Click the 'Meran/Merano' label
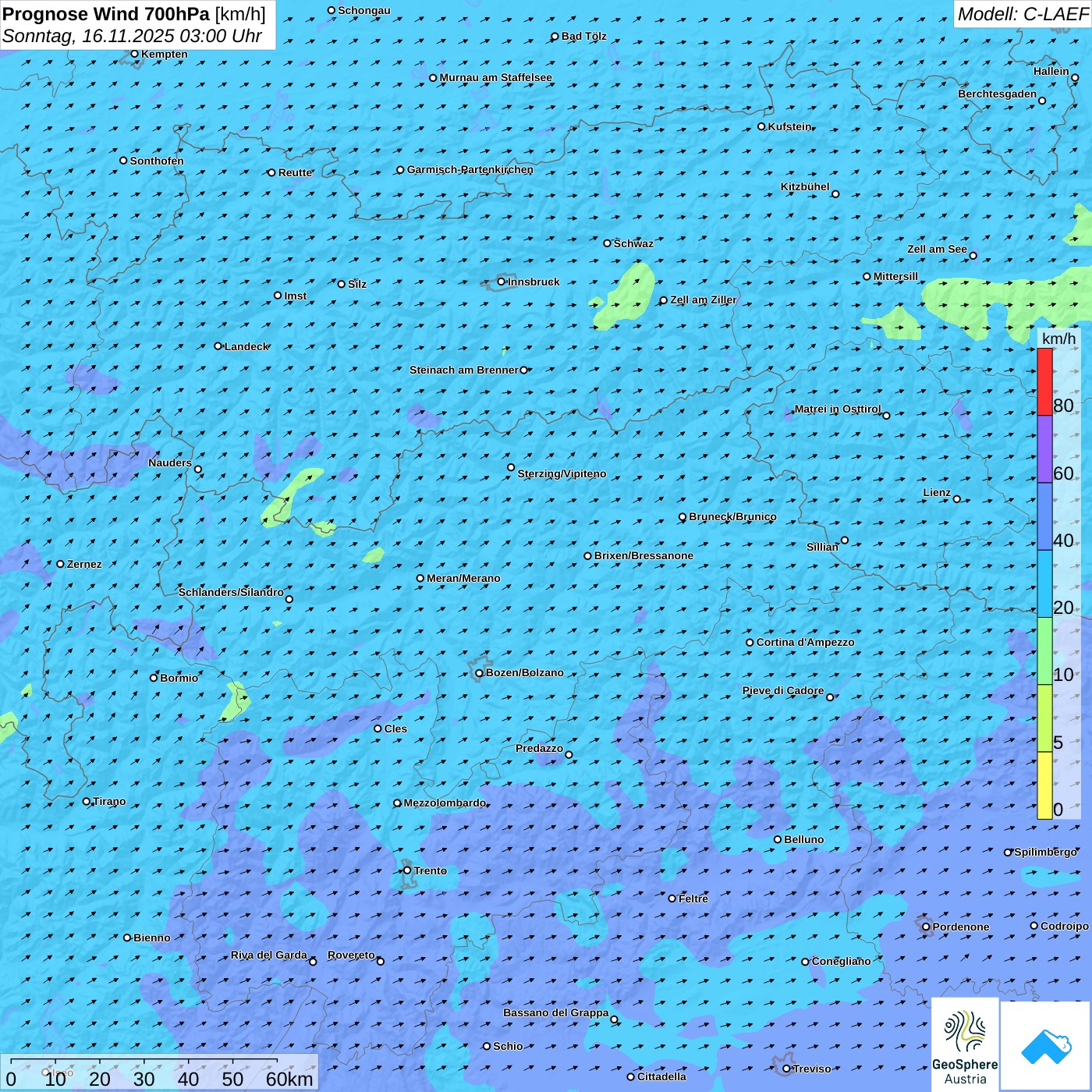 (463, 578)
